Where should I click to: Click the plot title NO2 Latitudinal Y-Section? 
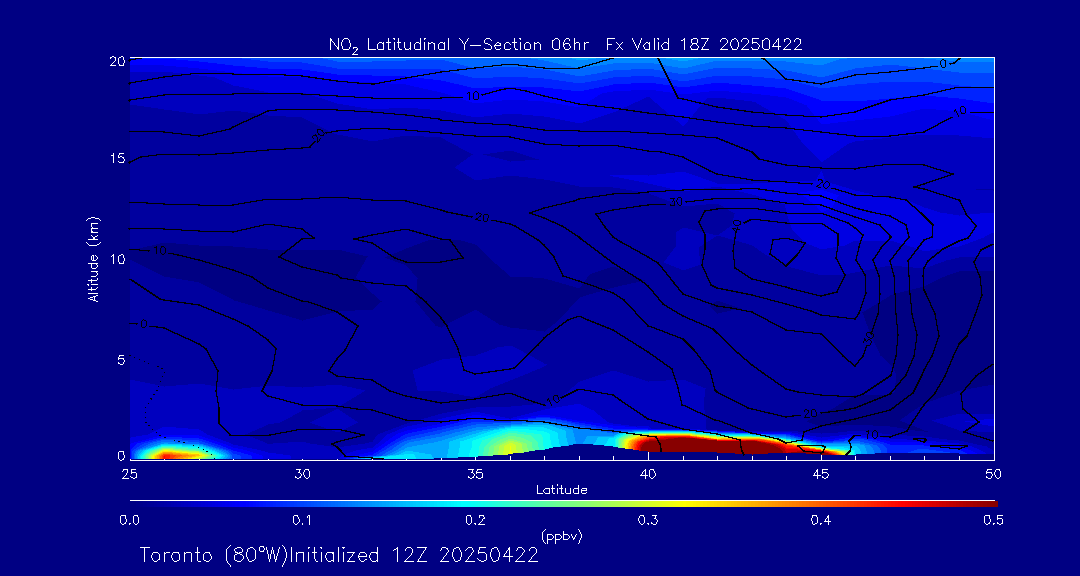565,45
